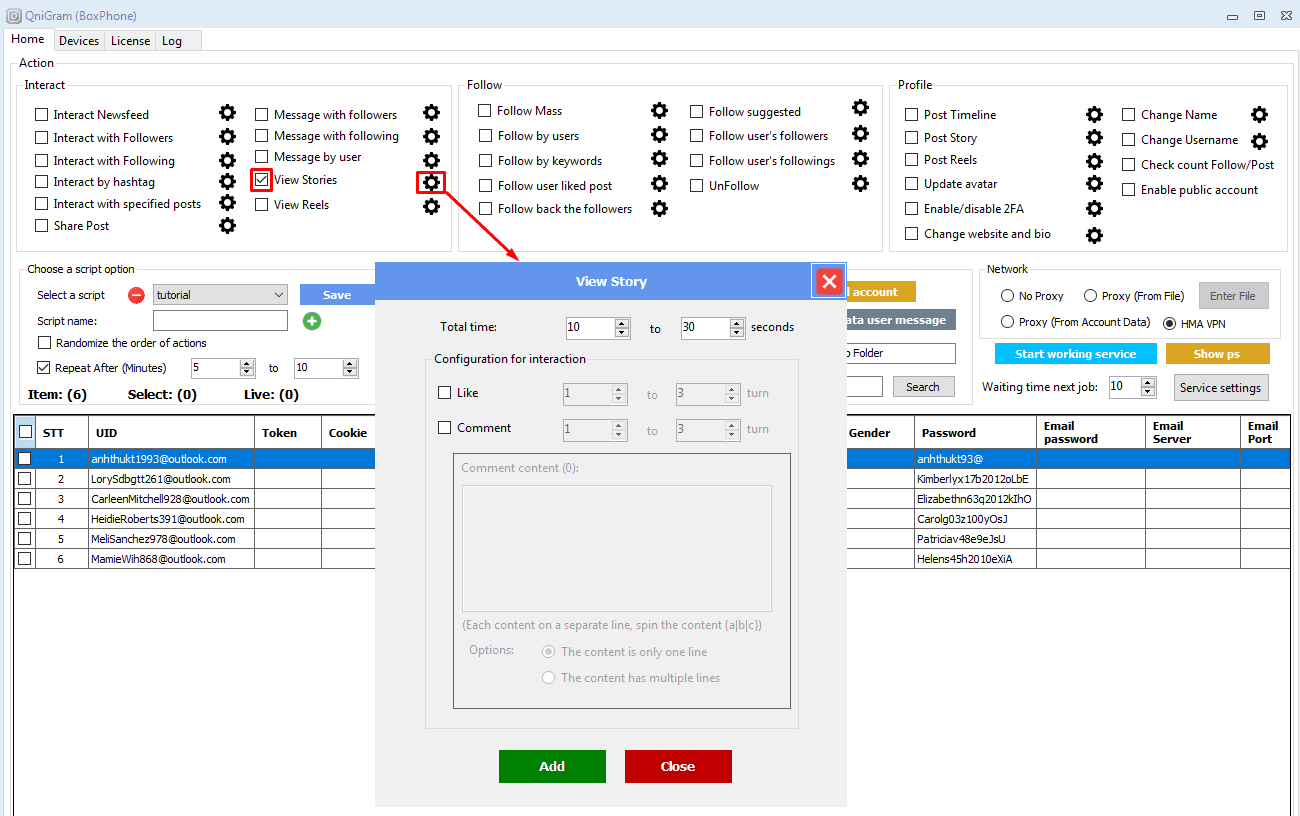Uncheck the View Stories checkbox

click(262, 180)
